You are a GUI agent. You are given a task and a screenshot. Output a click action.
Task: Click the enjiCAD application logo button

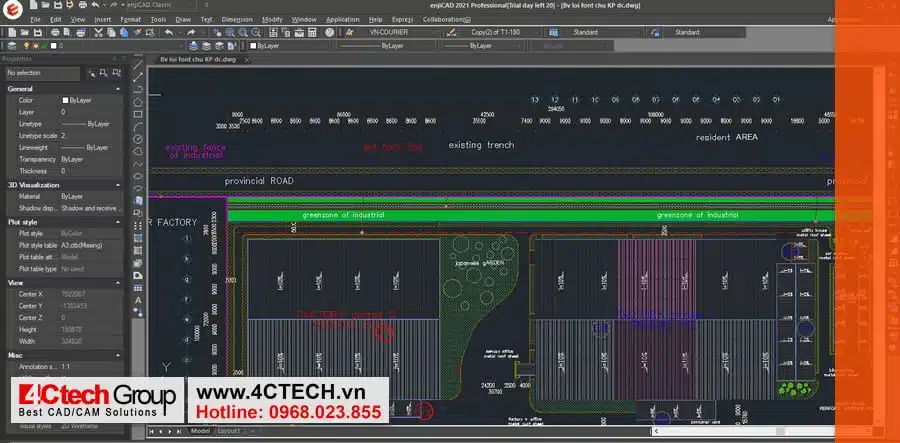pos(11,7)
